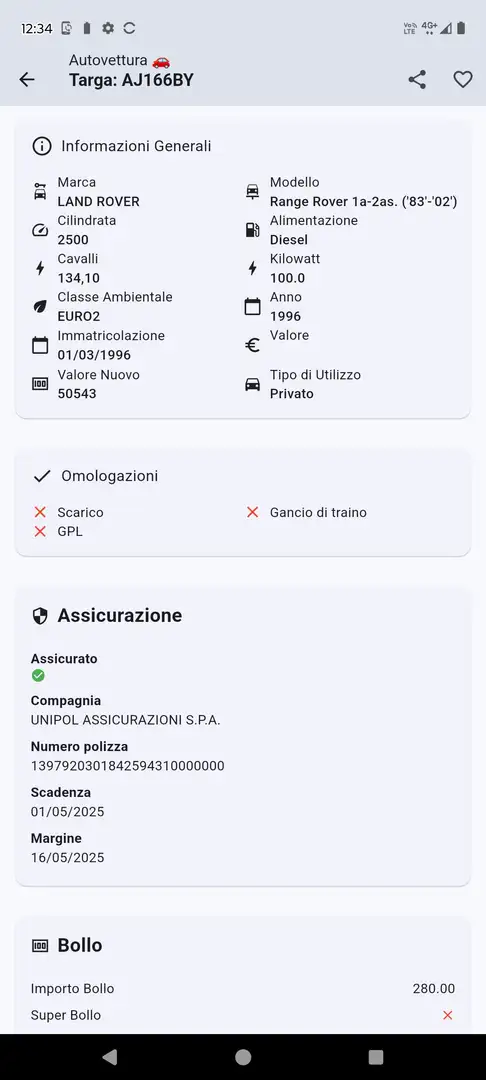Viewport: 486px width, 1080px height.
Task: Add vehicle to favorites with heart icon
Action: point(463,80)
